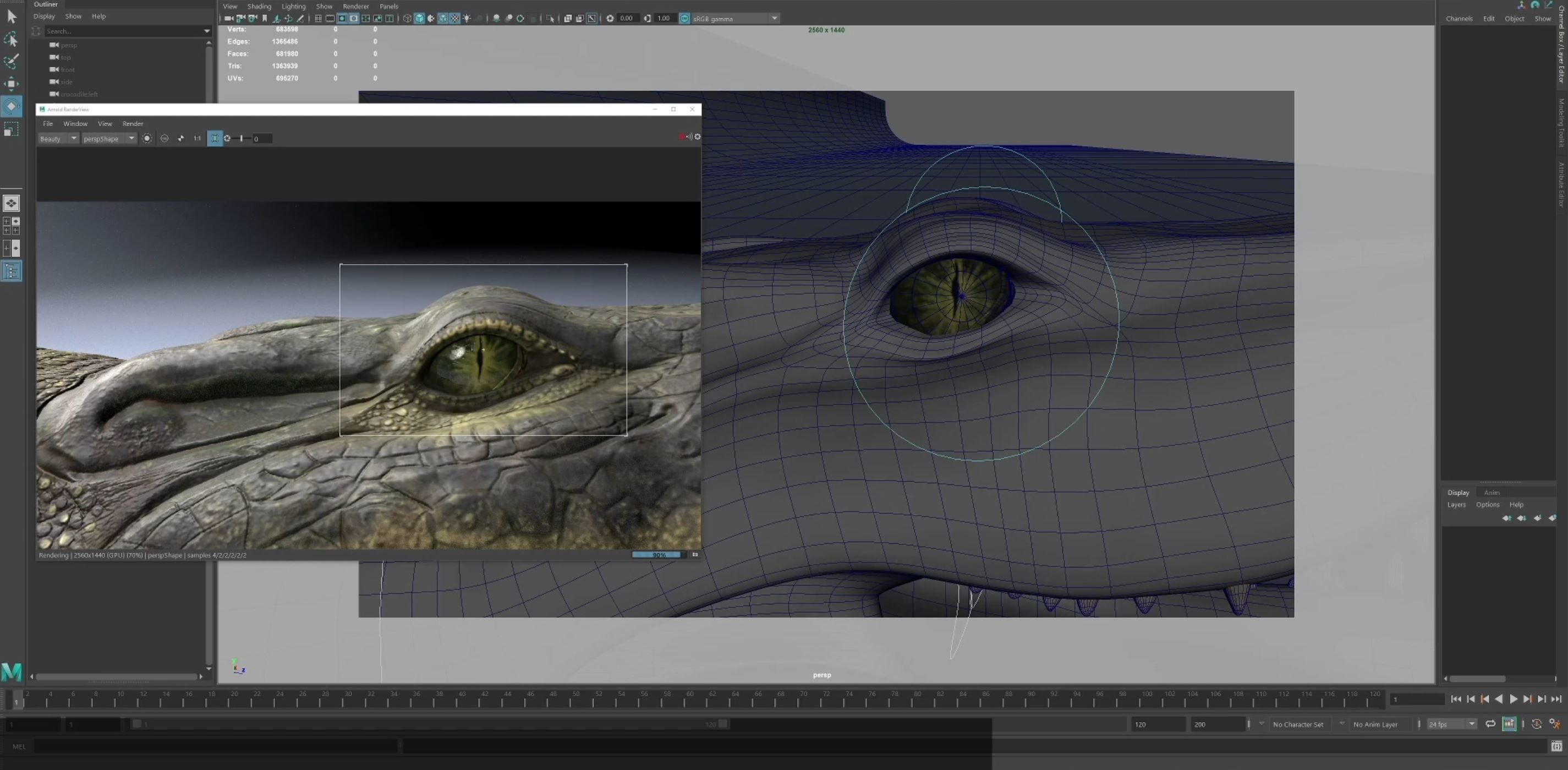Toggle the loop playback icon

tap(1490, 724)
